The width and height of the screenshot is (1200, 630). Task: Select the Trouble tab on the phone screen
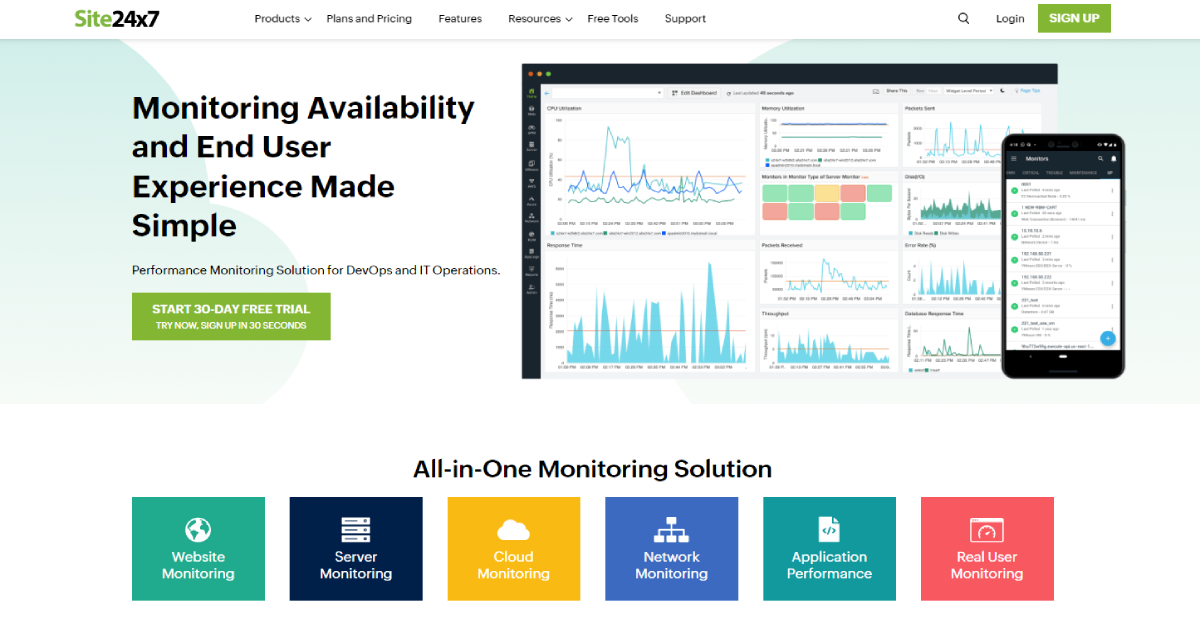pos(1054,173)
